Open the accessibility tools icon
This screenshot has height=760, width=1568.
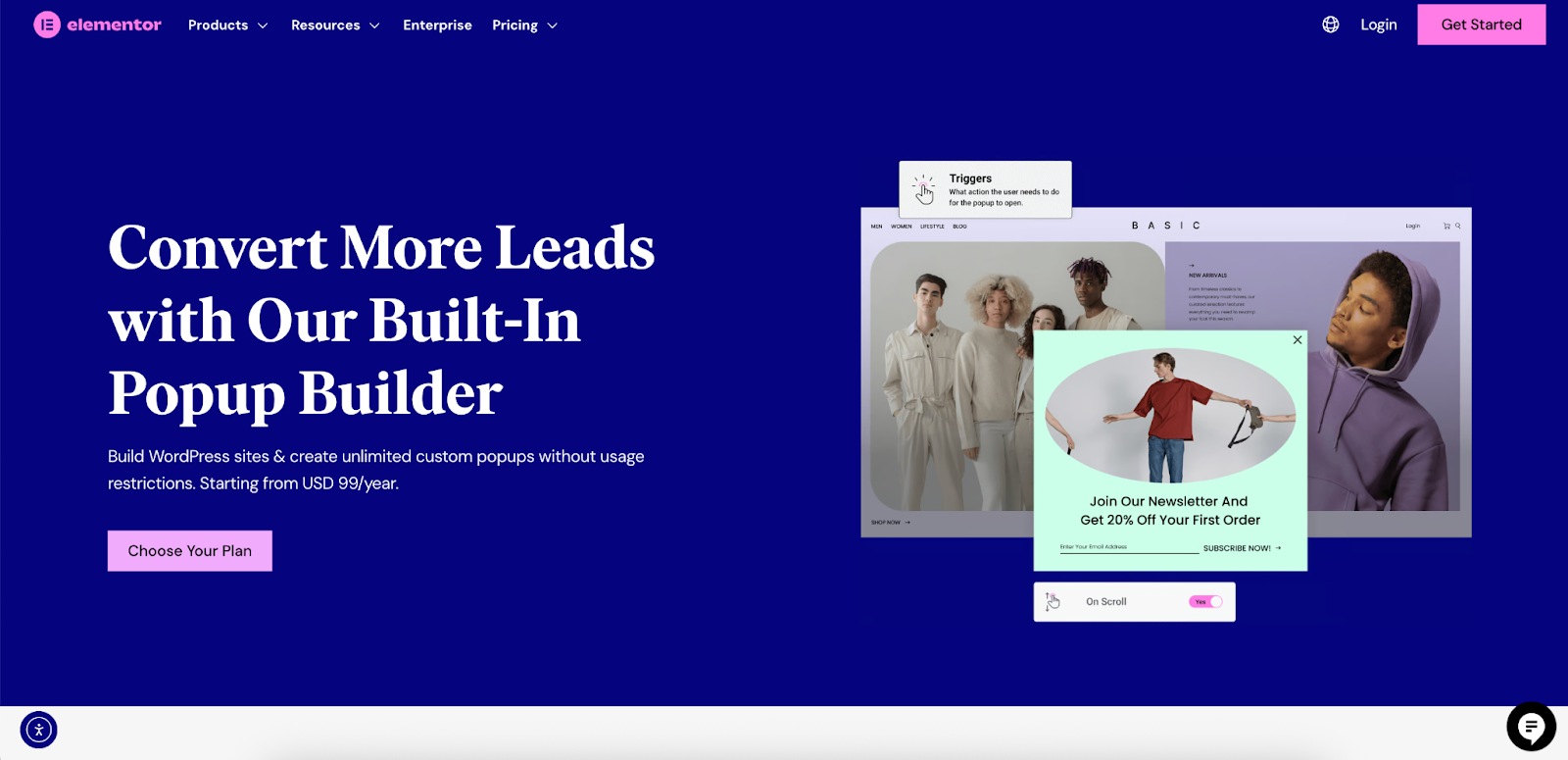(x=39, y=730)
